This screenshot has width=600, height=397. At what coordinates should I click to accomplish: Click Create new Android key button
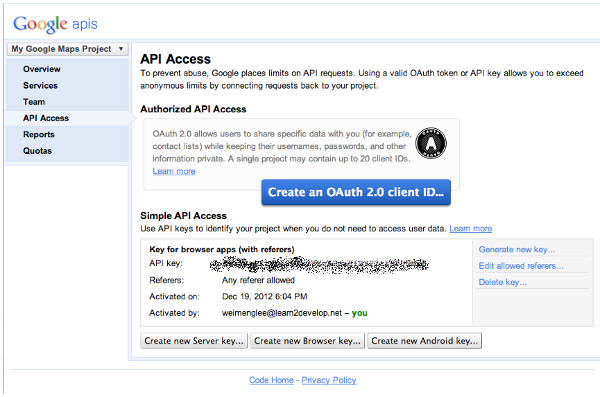[x=424, y=341]
